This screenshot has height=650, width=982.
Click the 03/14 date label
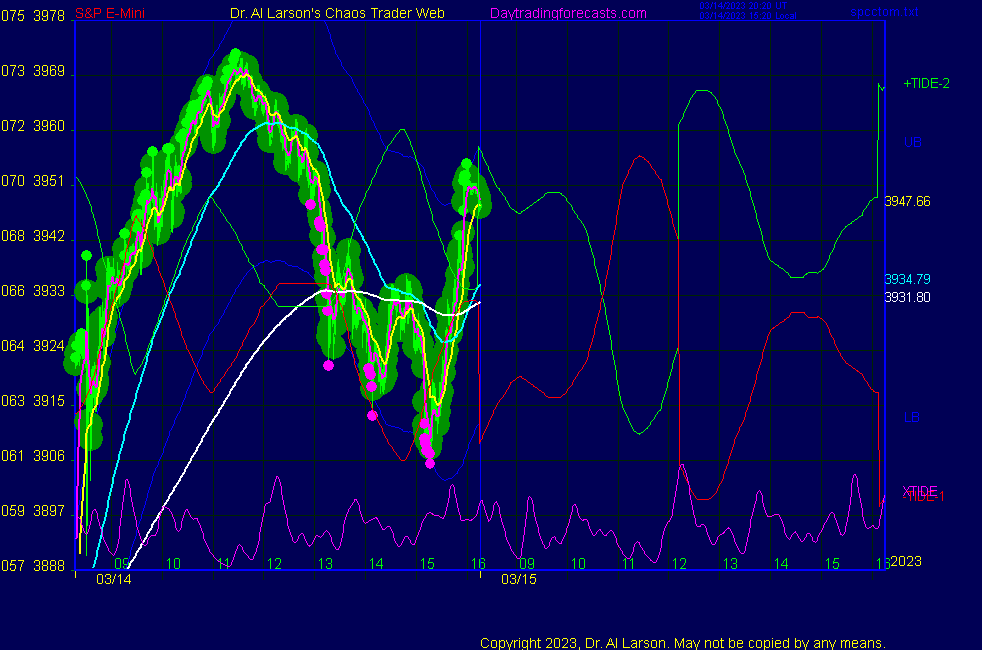point(114,579)
